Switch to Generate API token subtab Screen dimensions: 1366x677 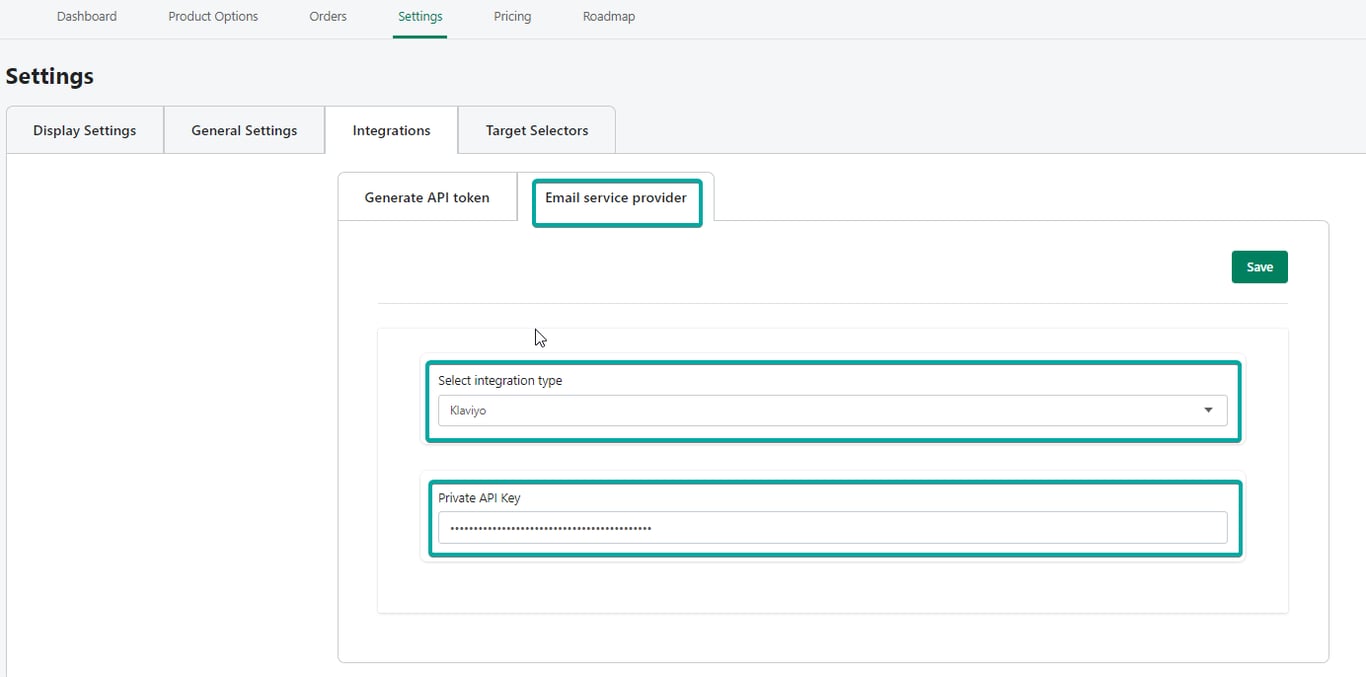(427, 198)
